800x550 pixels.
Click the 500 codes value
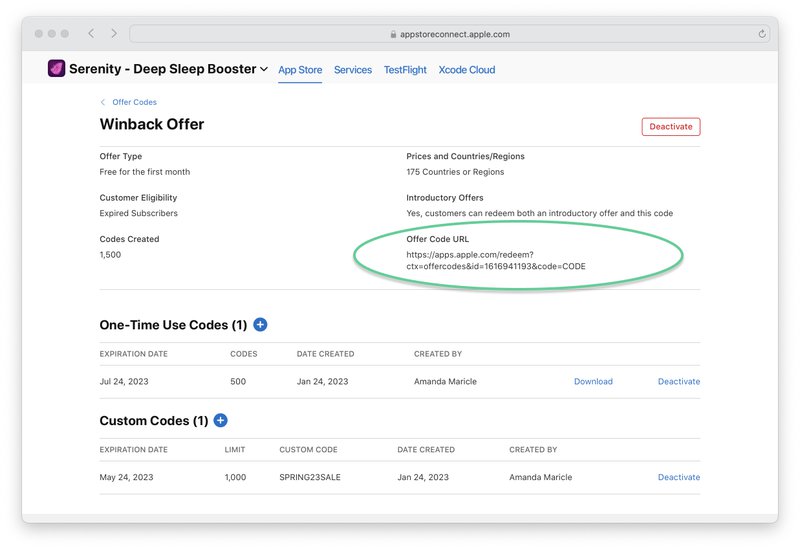[238, 381]
